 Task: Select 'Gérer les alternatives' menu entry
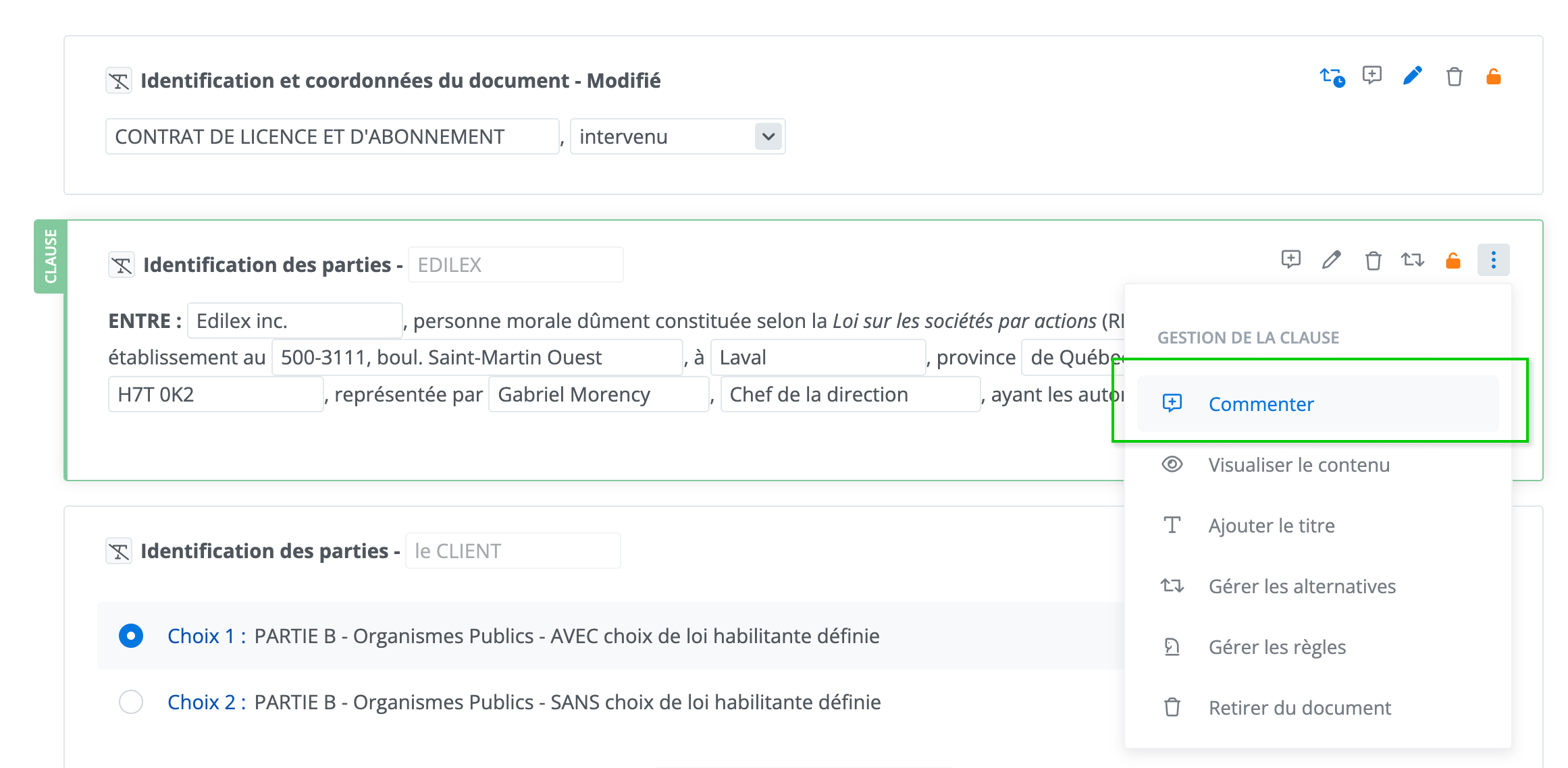pyautogui.click(x=1301, y=586)
